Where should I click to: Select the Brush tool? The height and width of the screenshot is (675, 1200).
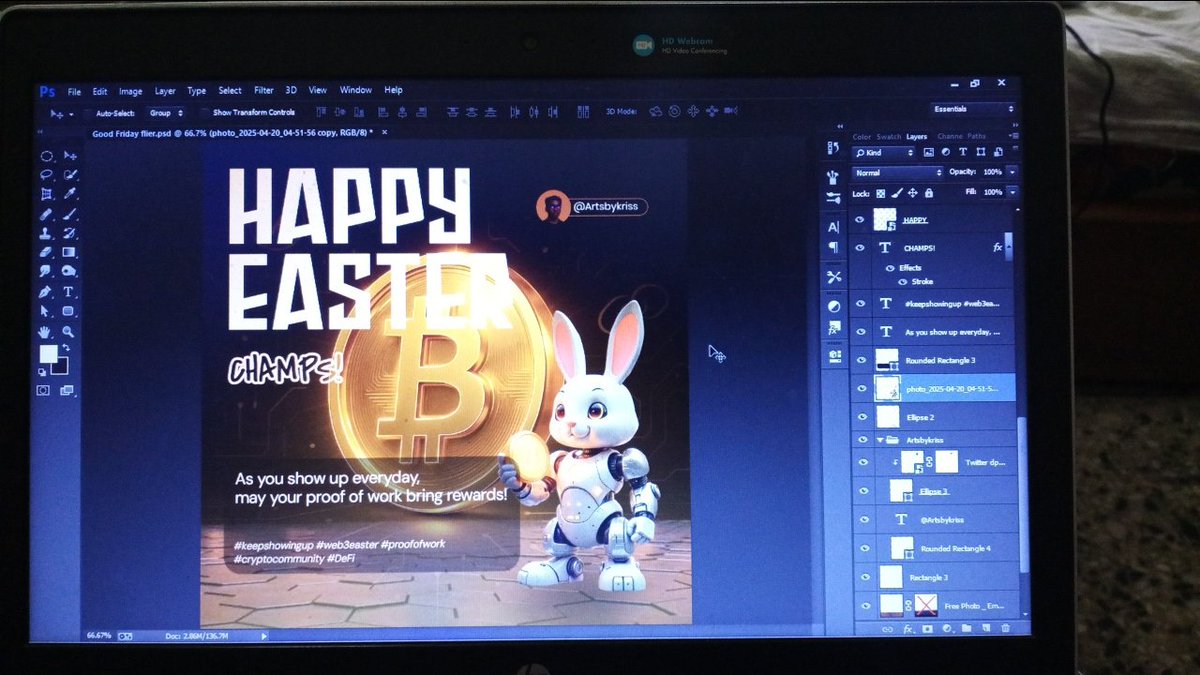(70, 214)
